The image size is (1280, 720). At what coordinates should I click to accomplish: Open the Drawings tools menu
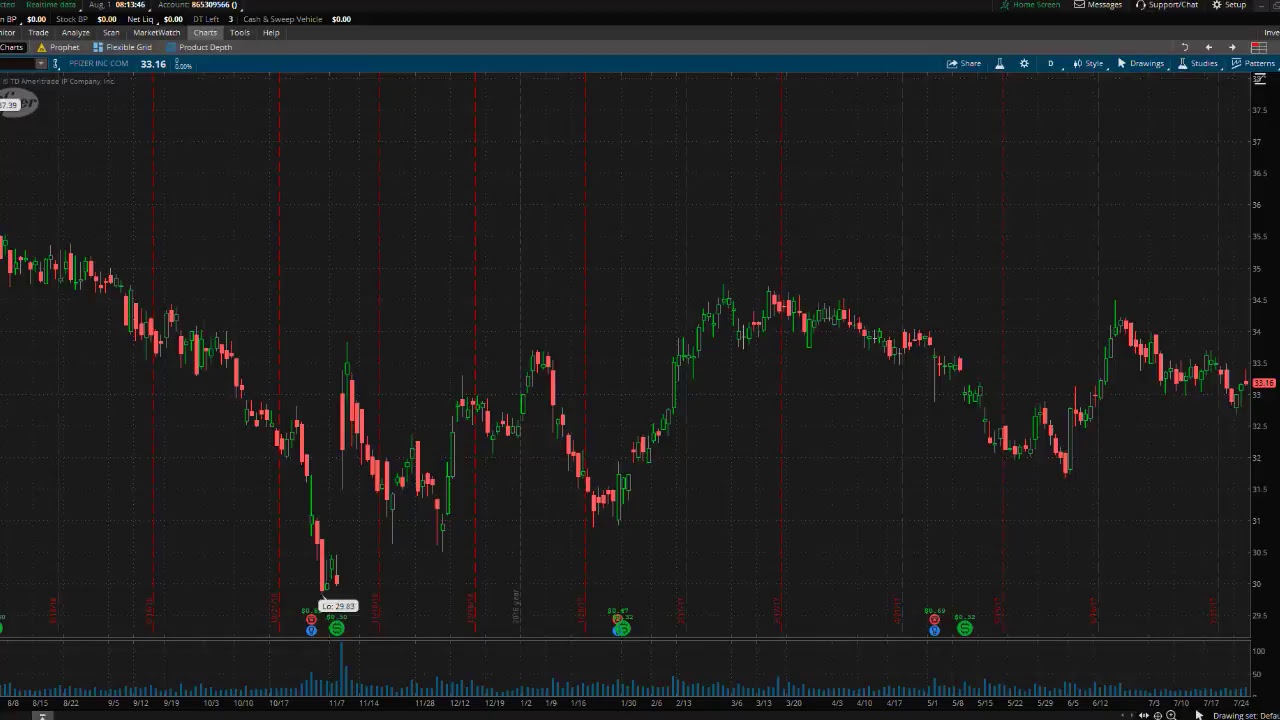(x=1141, y=64)
